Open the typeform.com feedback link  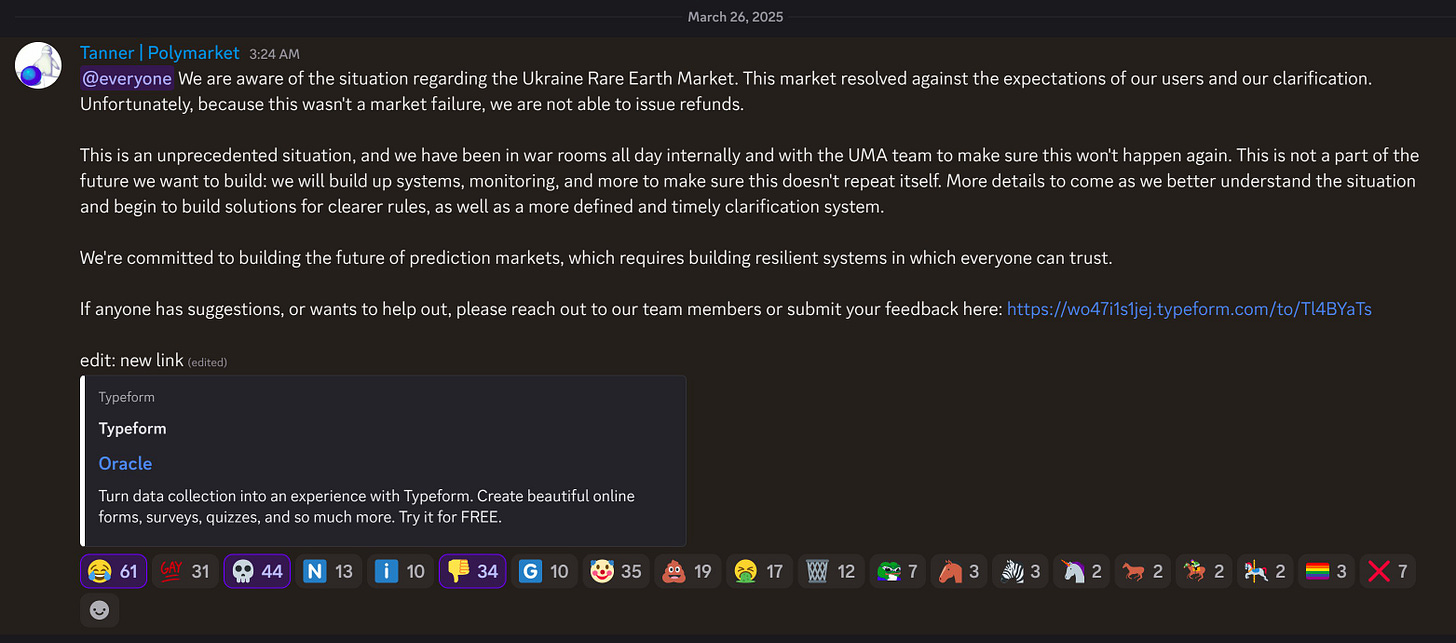point(1189,309)
